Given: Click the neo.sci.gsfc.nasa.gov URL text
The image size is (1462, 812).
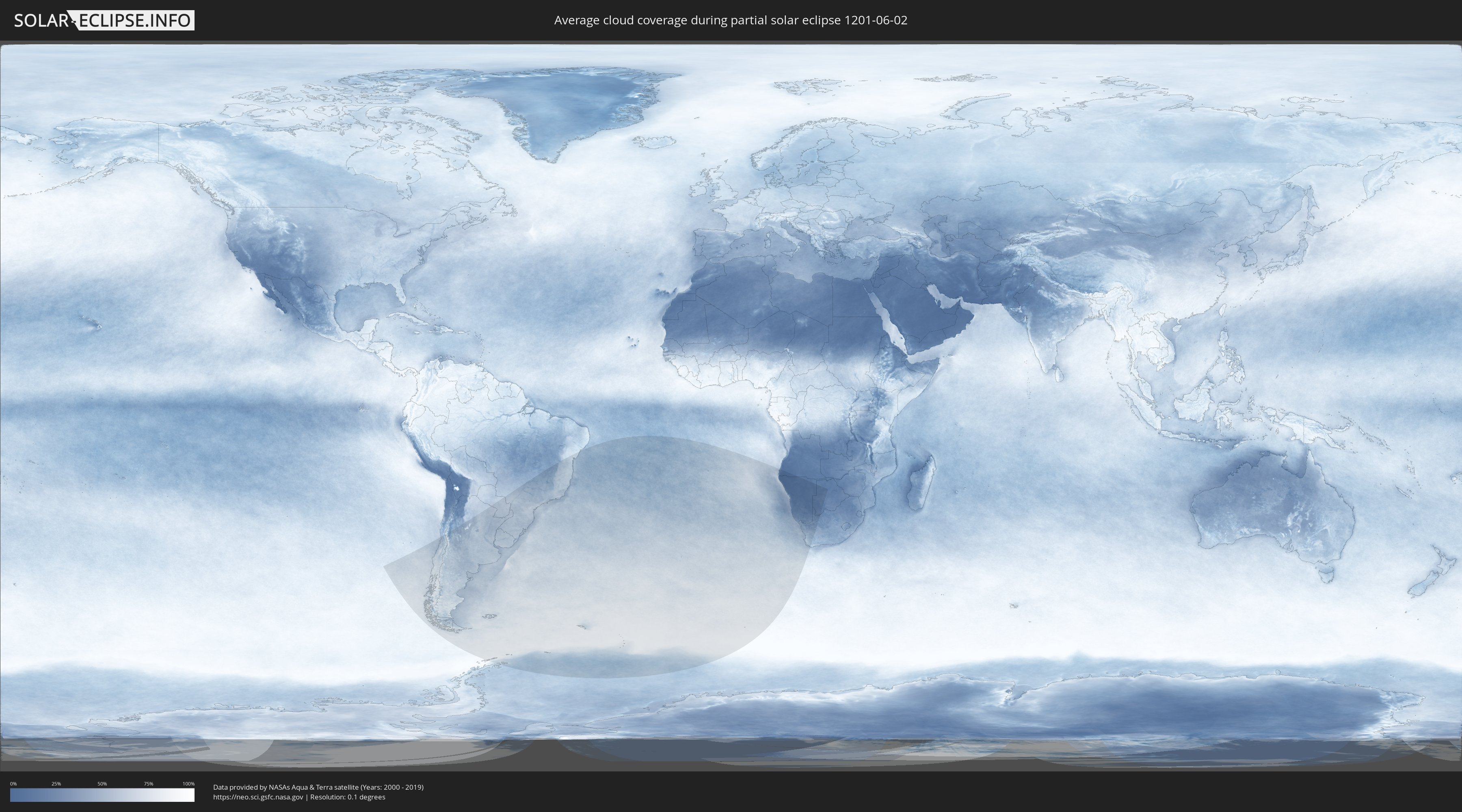Looking at the screenshot, I should [258, 797].
